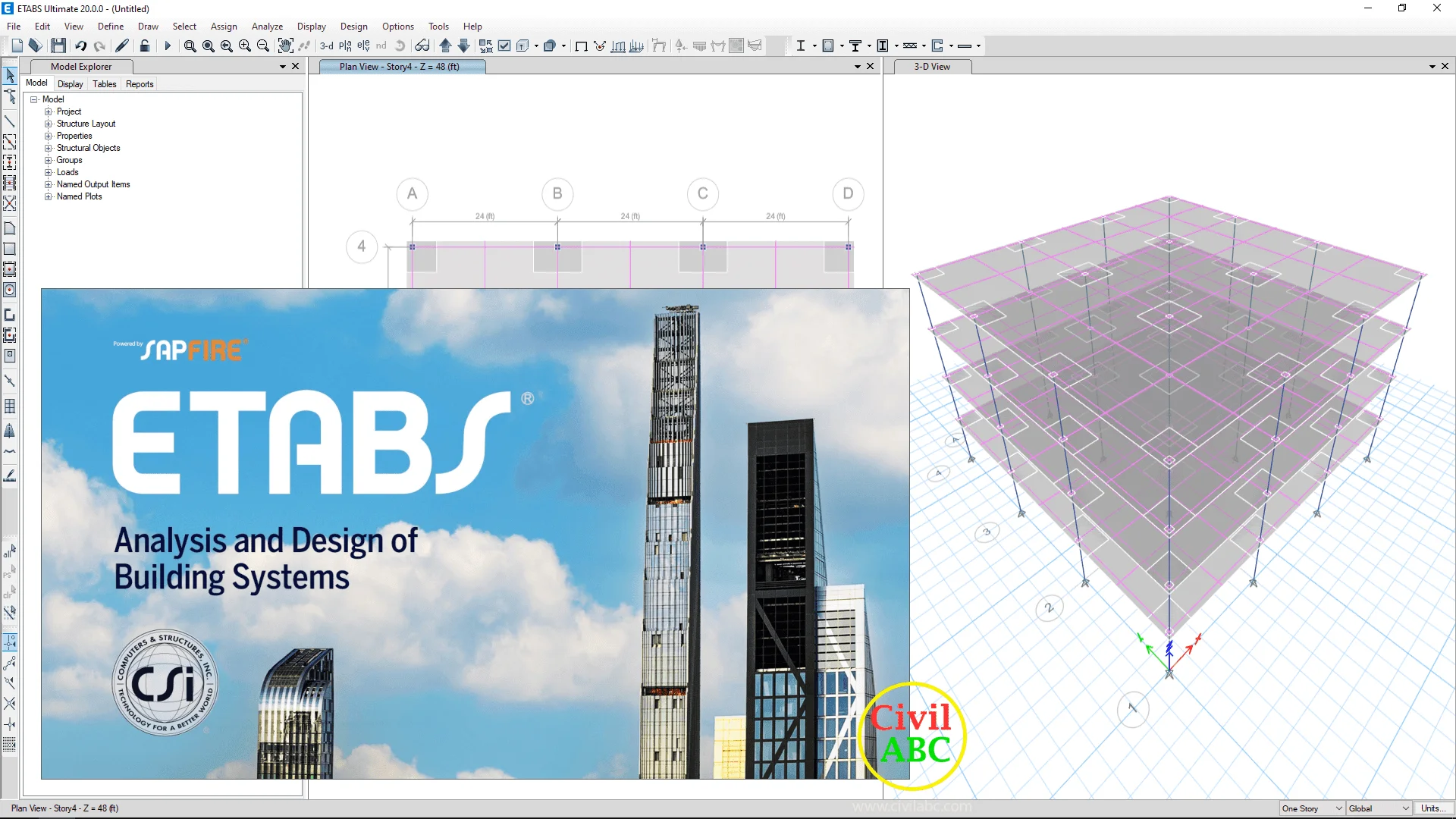Select the Plan View Story4 tab
The height and width of the screenshot is (819, 1456).
[400, 67]
